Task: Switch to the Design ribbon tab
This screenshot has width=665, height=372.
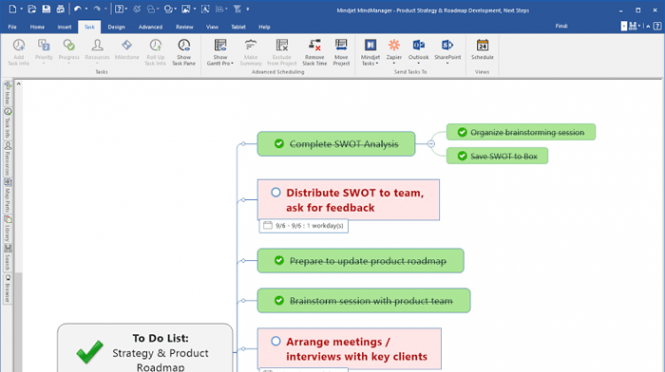Action: click(x=116, y=27)
